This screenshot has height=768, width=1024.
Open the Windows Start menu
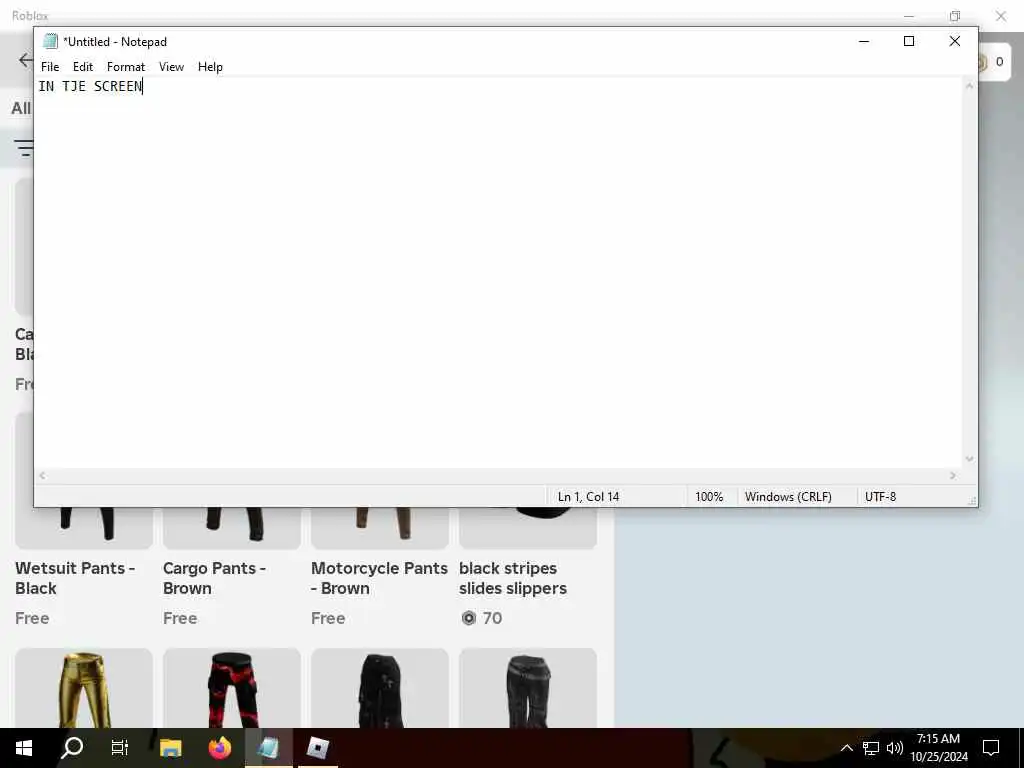24,748
